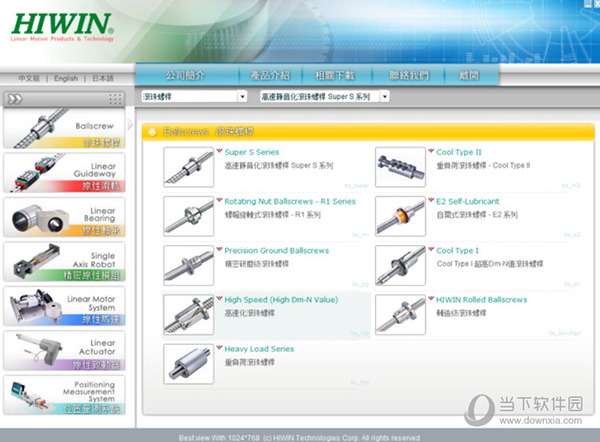This screenshot has width=600, height=442.
Task: Open the 產品介紹 menu tab
Action: click(270, 75)
